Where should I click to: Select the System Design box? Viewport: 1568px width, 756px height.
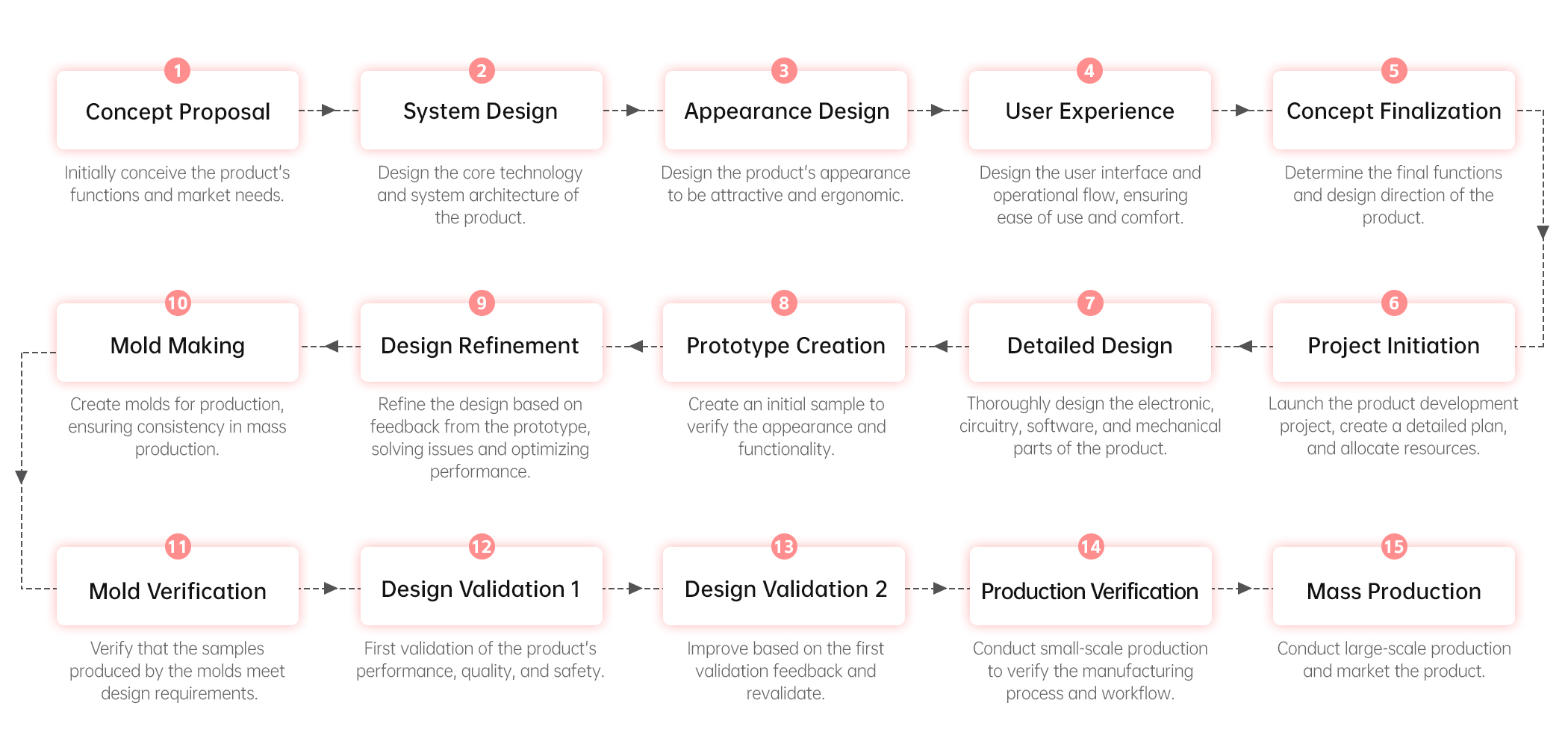(x=482, y=111)
